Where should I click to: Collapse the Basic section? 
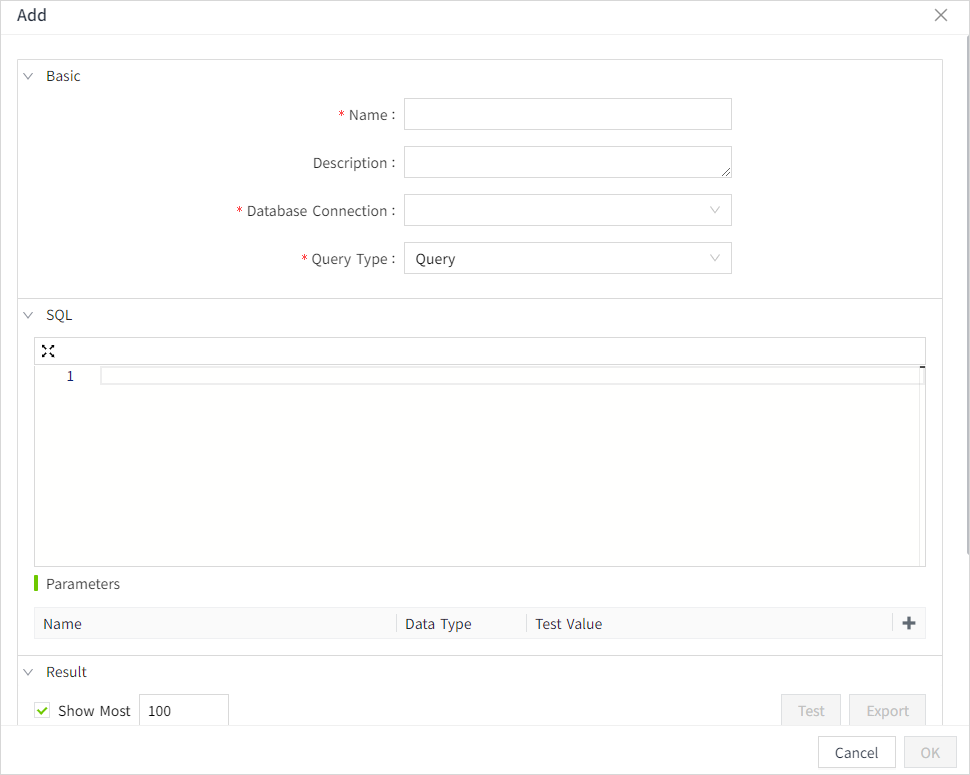[x=28, y=76]
